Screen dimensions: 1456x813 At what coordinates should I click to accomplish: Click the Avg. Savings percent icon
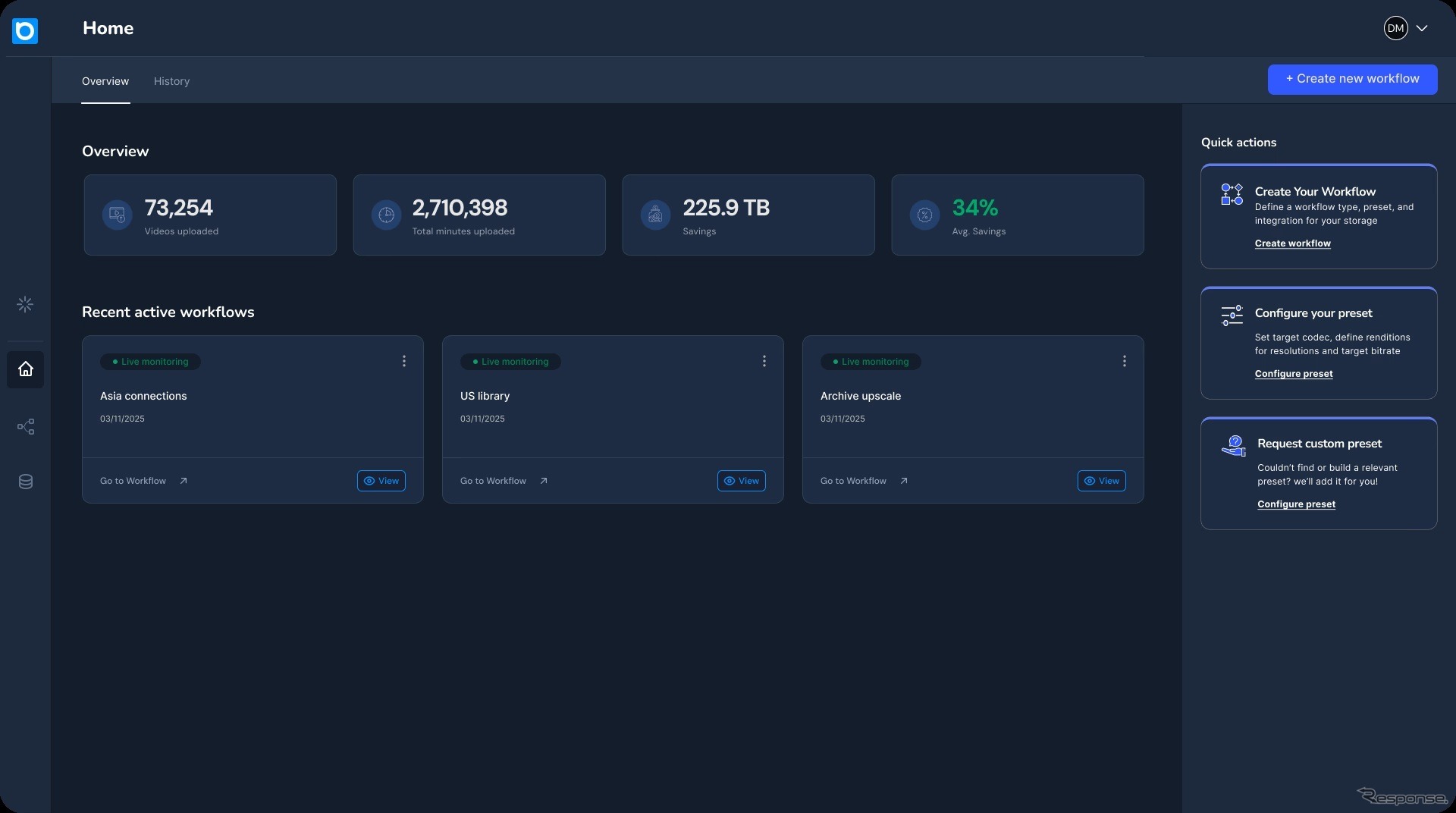924,215
